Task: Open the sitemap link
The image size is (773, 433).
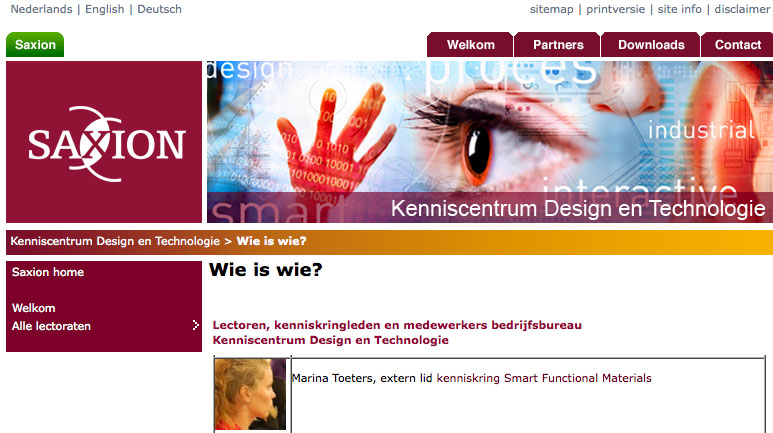Action: 552,9
